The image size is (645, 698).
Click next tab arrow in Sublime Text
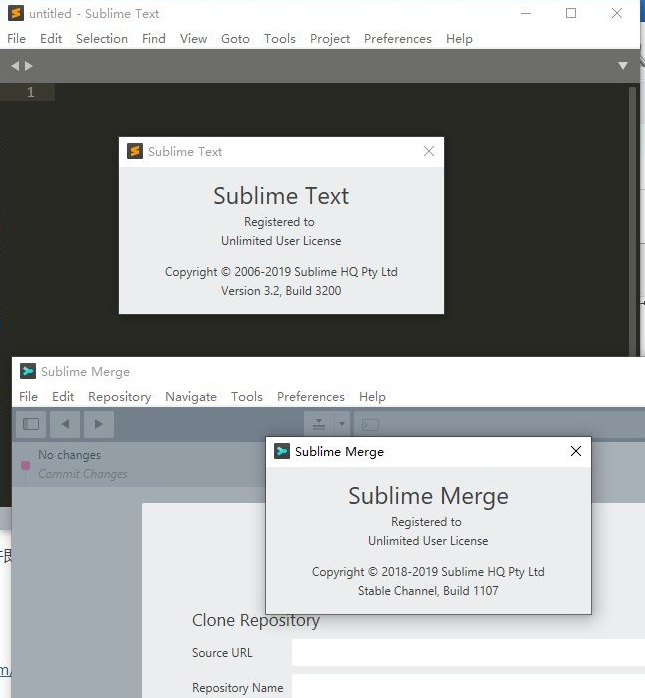29,66
